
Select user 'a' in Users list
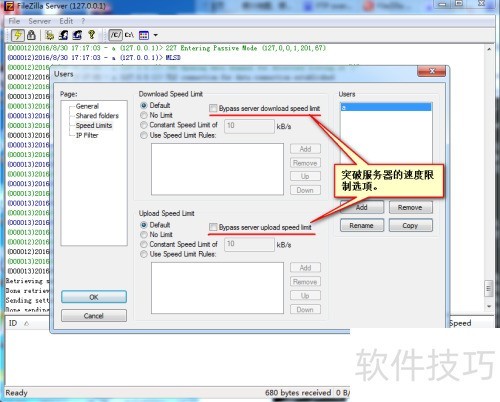click(386, 107)
